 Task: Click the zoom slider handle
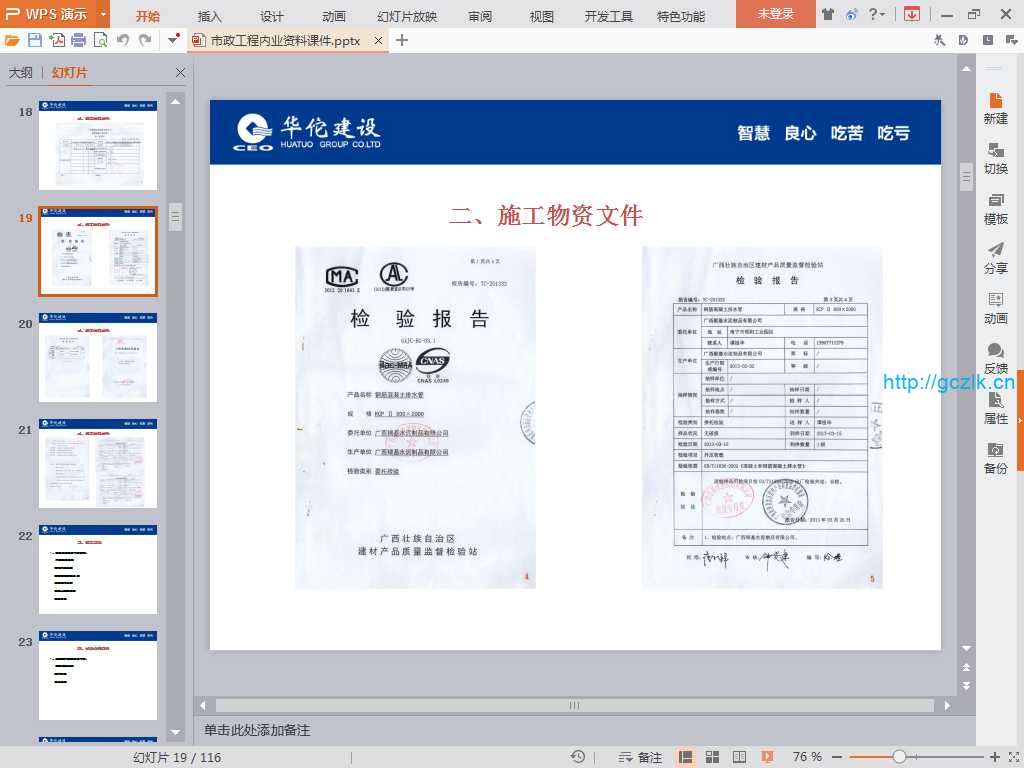pyautogui.click(x=899, y=757)
